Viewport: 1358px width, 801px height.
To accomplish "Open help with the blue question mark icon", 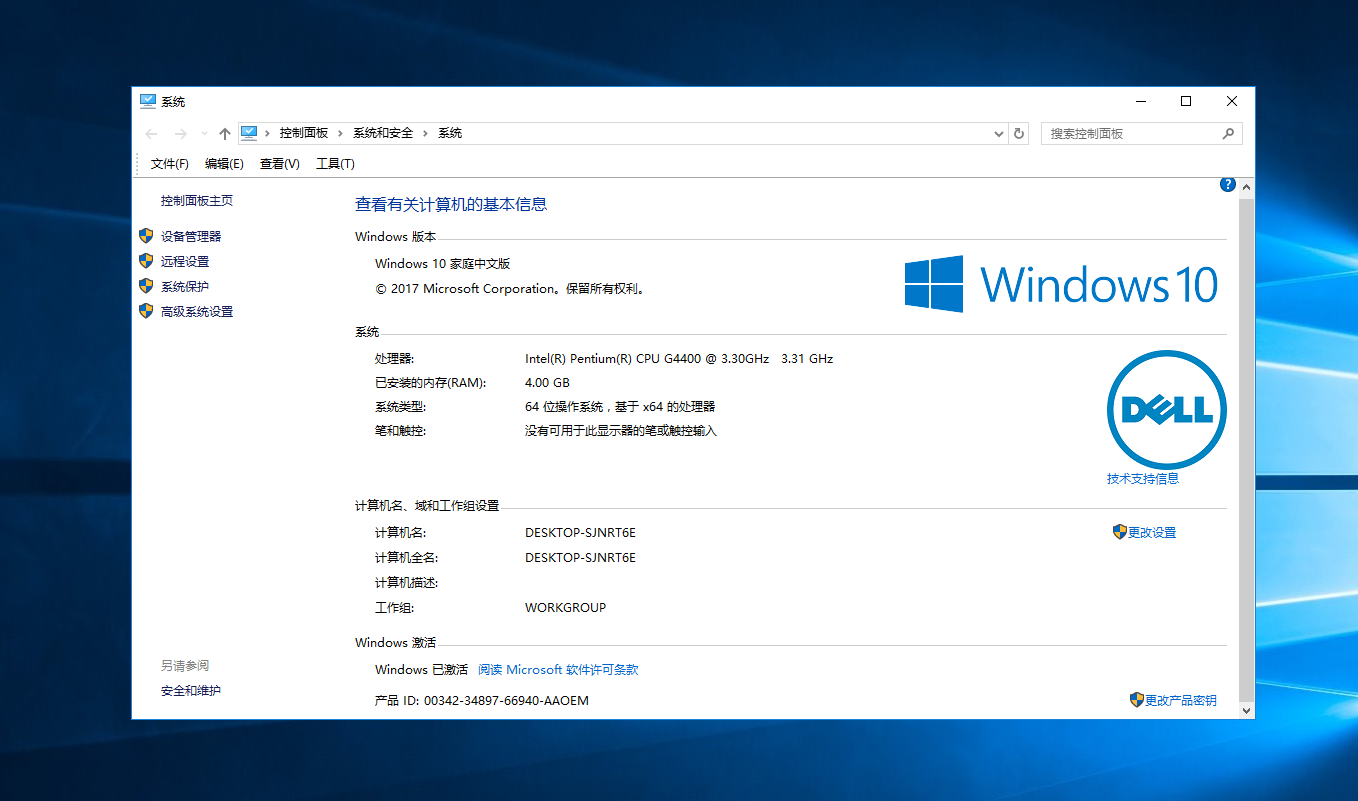I will 1228,185.
